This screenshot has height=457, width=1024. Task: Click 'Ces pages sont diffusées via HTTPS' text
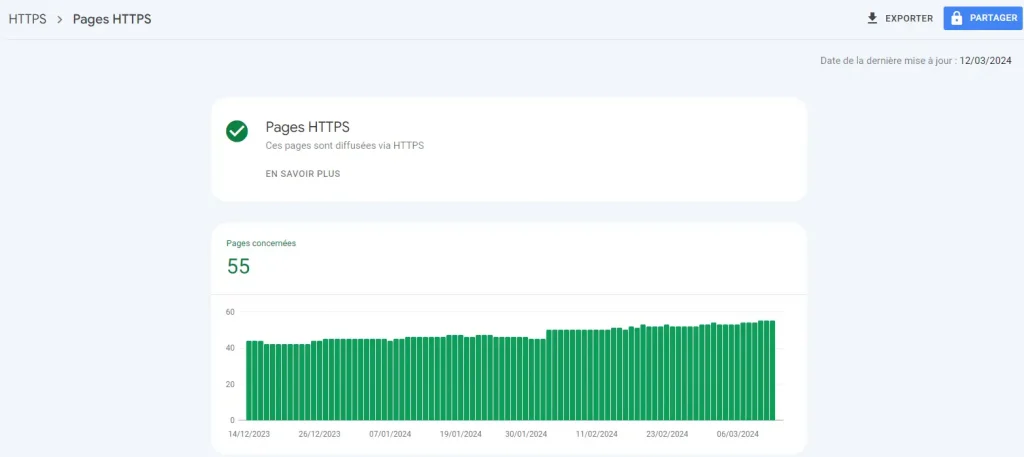coord(345,146)
